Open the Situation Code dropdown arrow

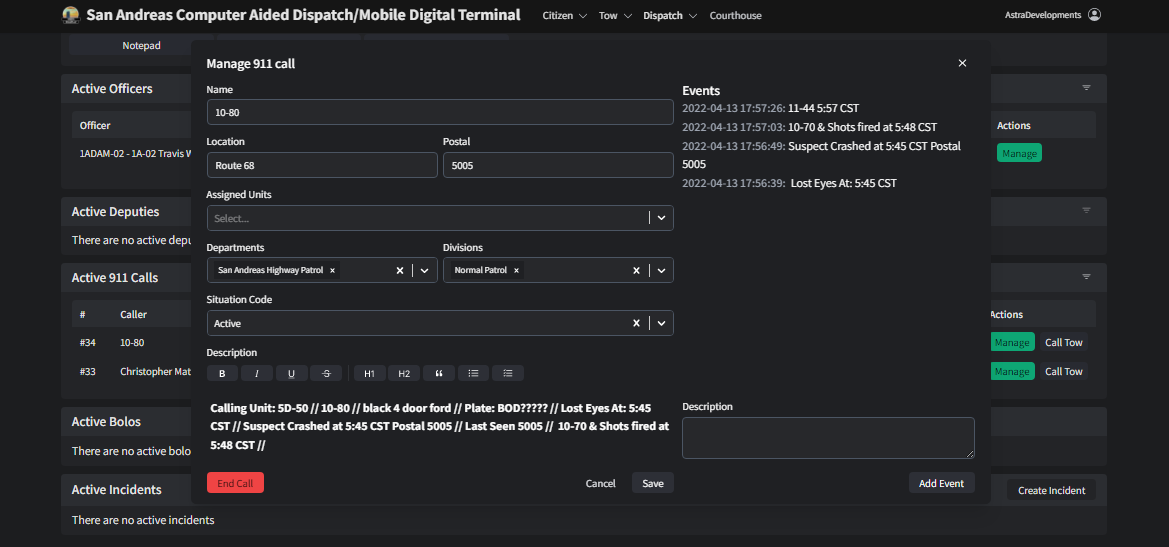tap(661, 323)
